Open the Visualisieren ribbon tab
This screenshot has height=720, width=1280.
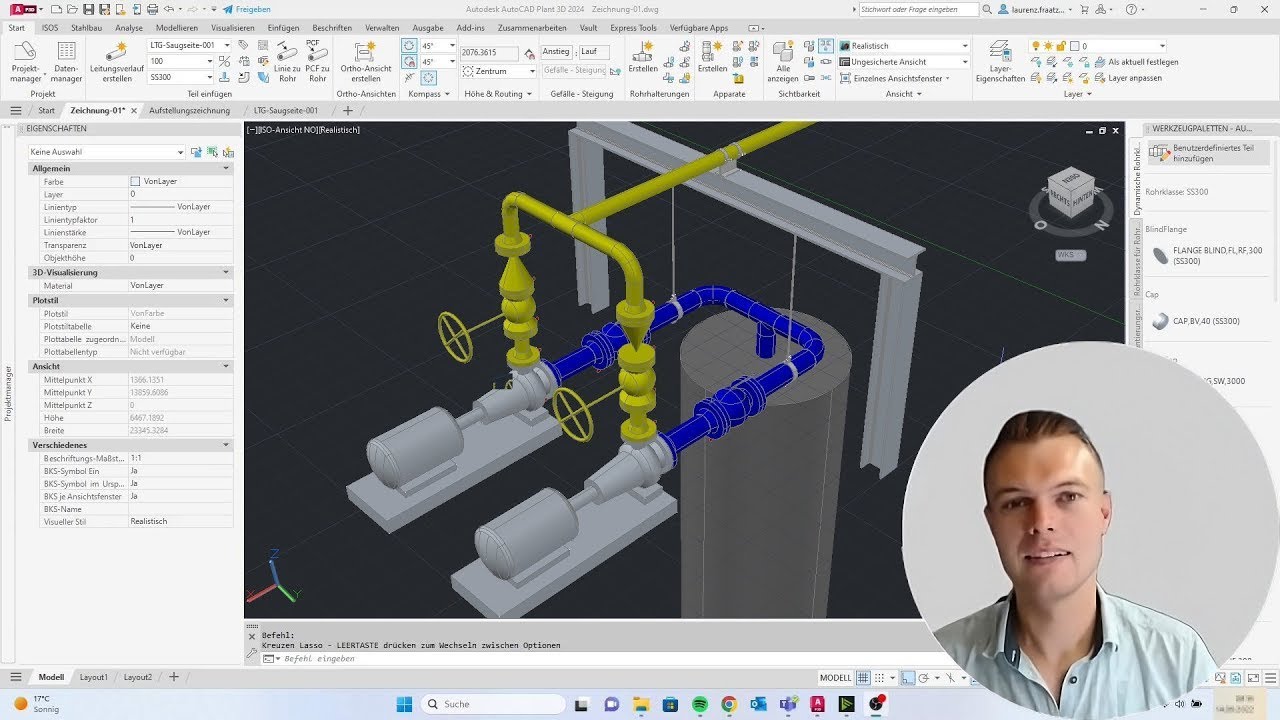233,28
